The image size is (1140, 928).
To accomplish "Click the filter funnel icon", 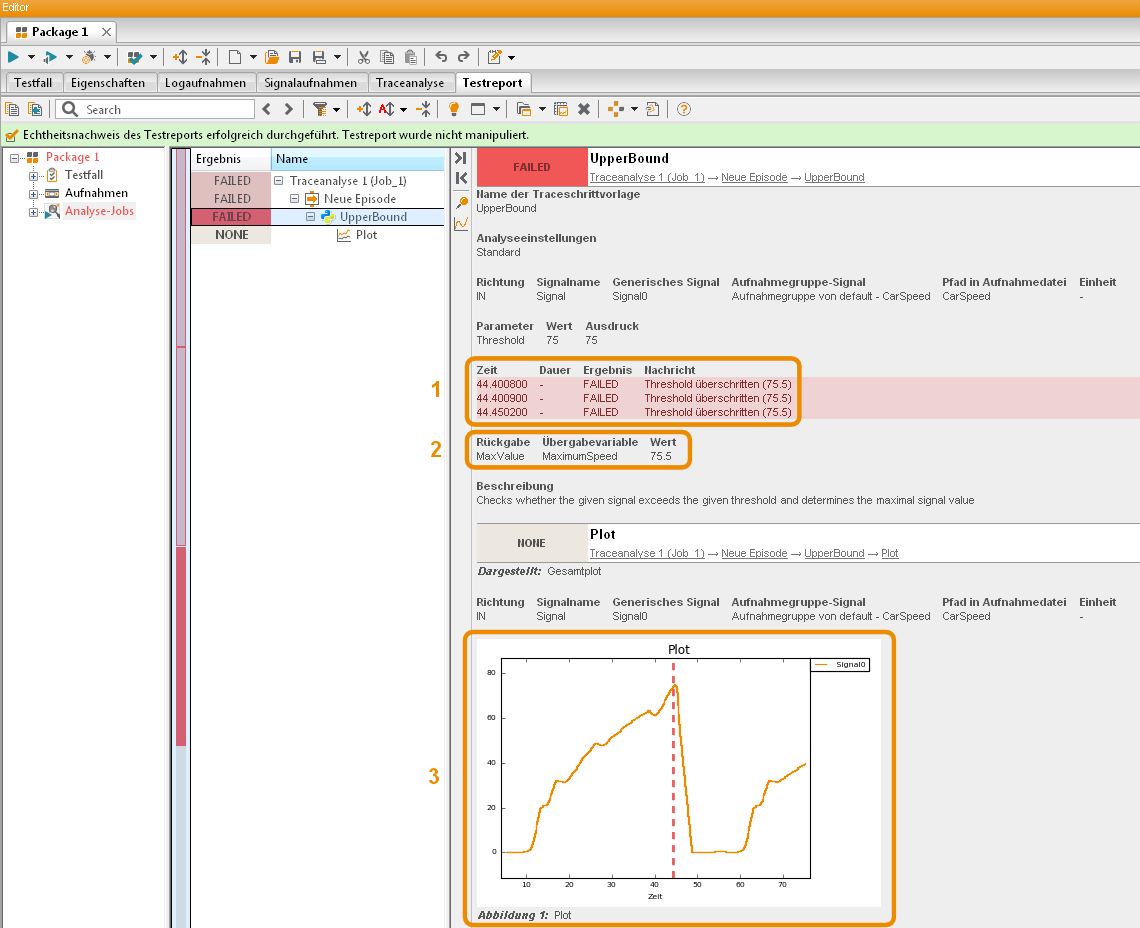I will click(319, 109).
